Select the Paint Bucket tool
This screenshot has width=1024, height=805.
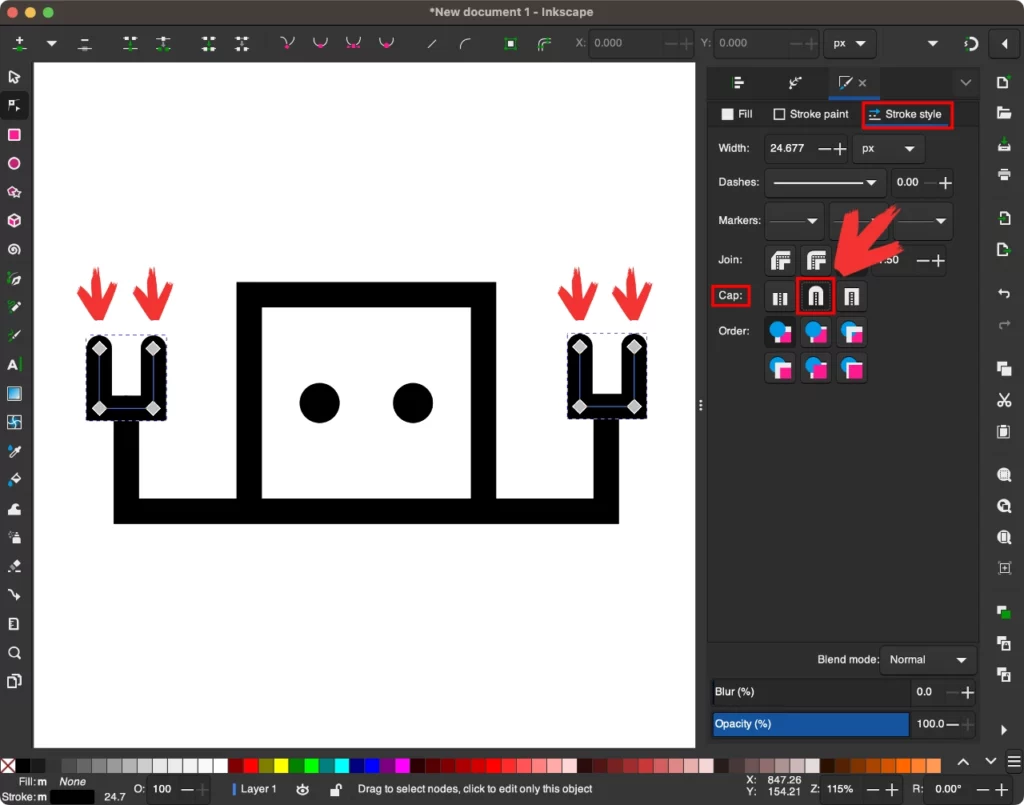click(14, 480)
